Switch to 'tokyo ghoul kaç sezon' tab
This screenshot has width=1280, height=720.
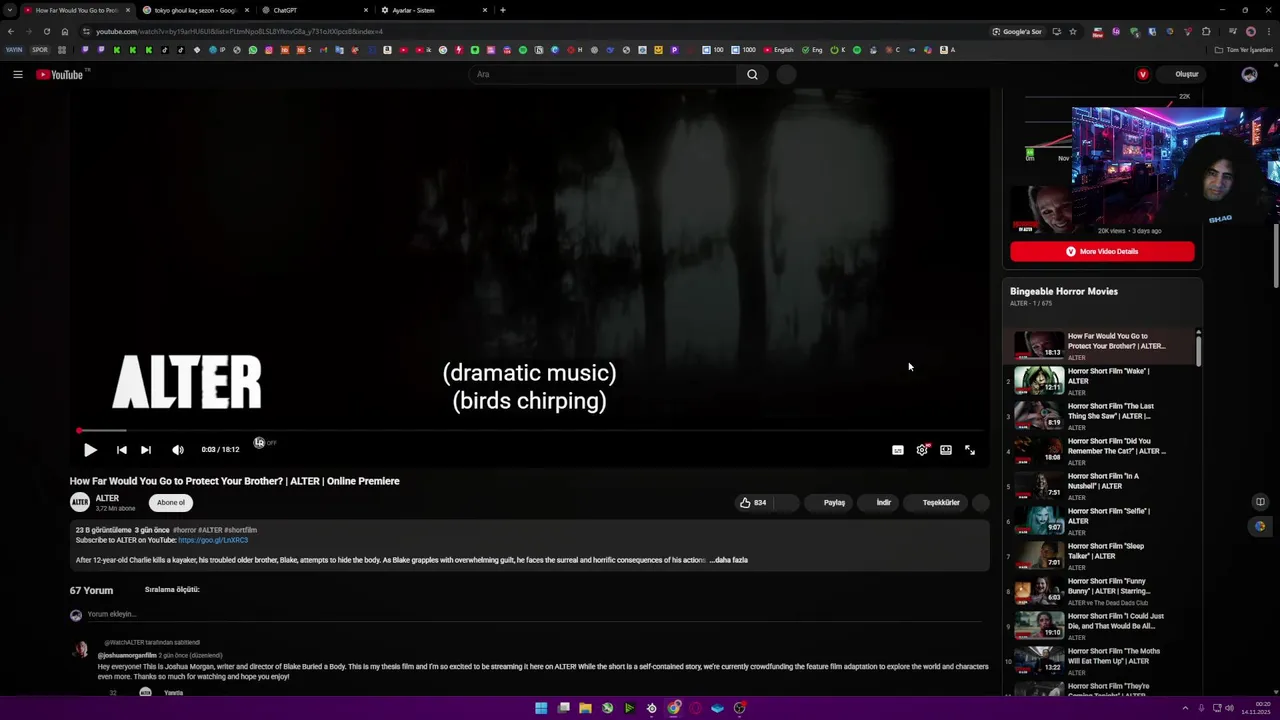click(196, 10)
